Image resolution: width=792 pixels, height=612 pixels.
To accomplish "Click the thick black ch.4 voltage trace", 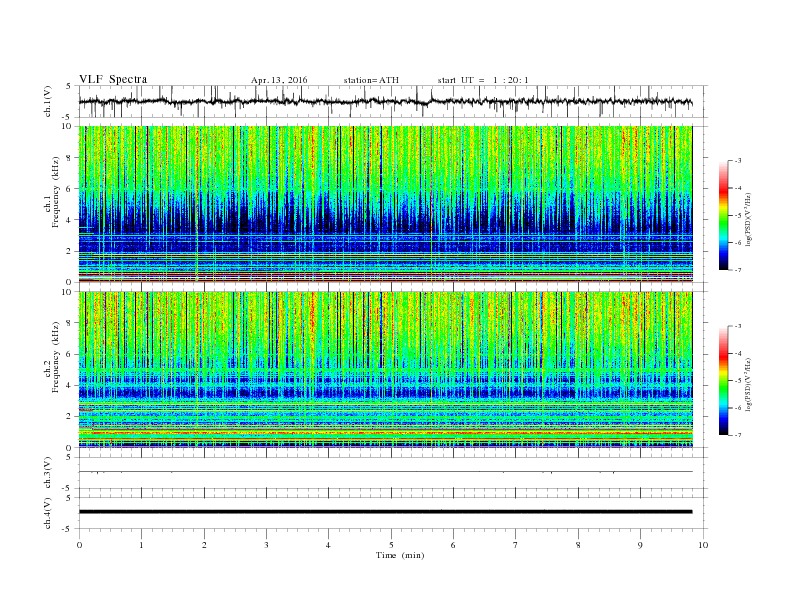I will [x=386, y=512].
